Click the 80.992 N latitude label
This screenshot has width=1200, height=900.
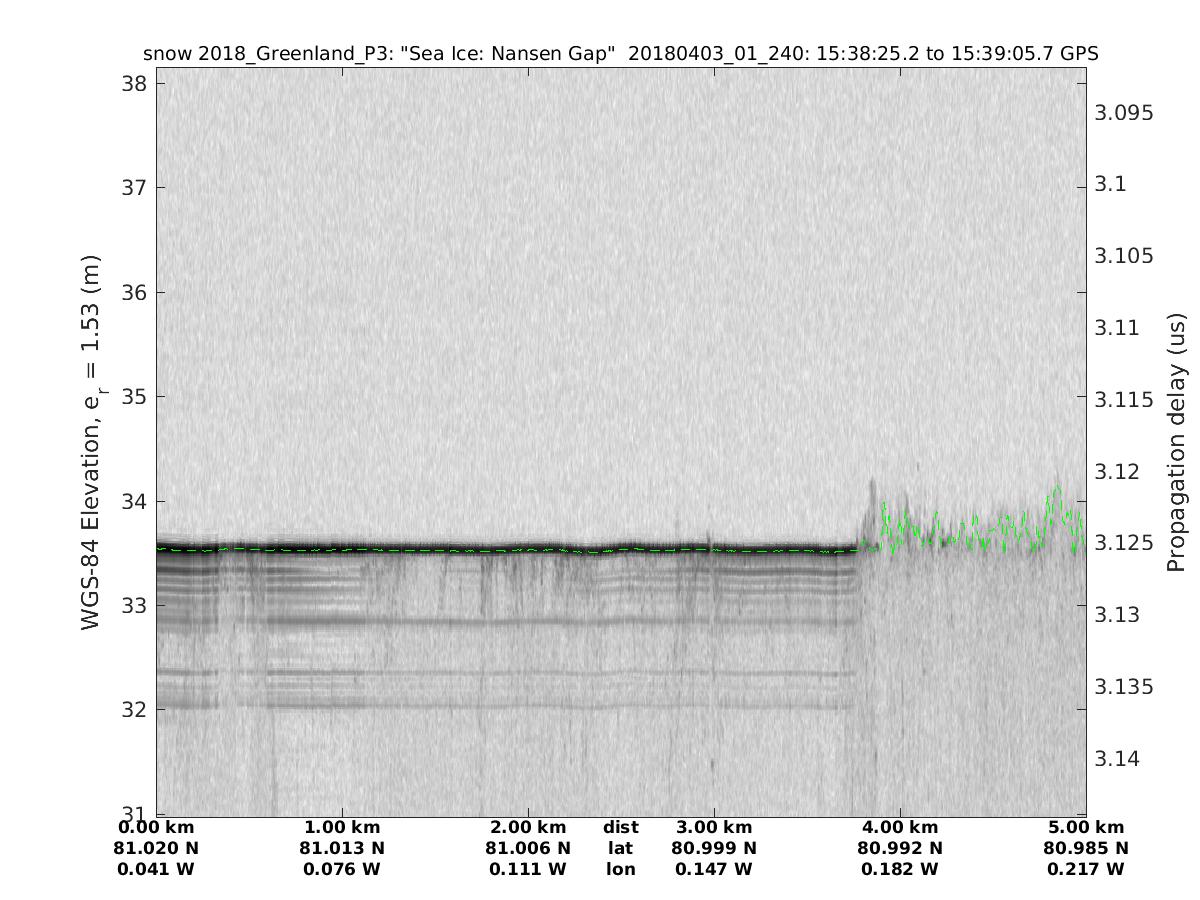click(x=900, y=848)
